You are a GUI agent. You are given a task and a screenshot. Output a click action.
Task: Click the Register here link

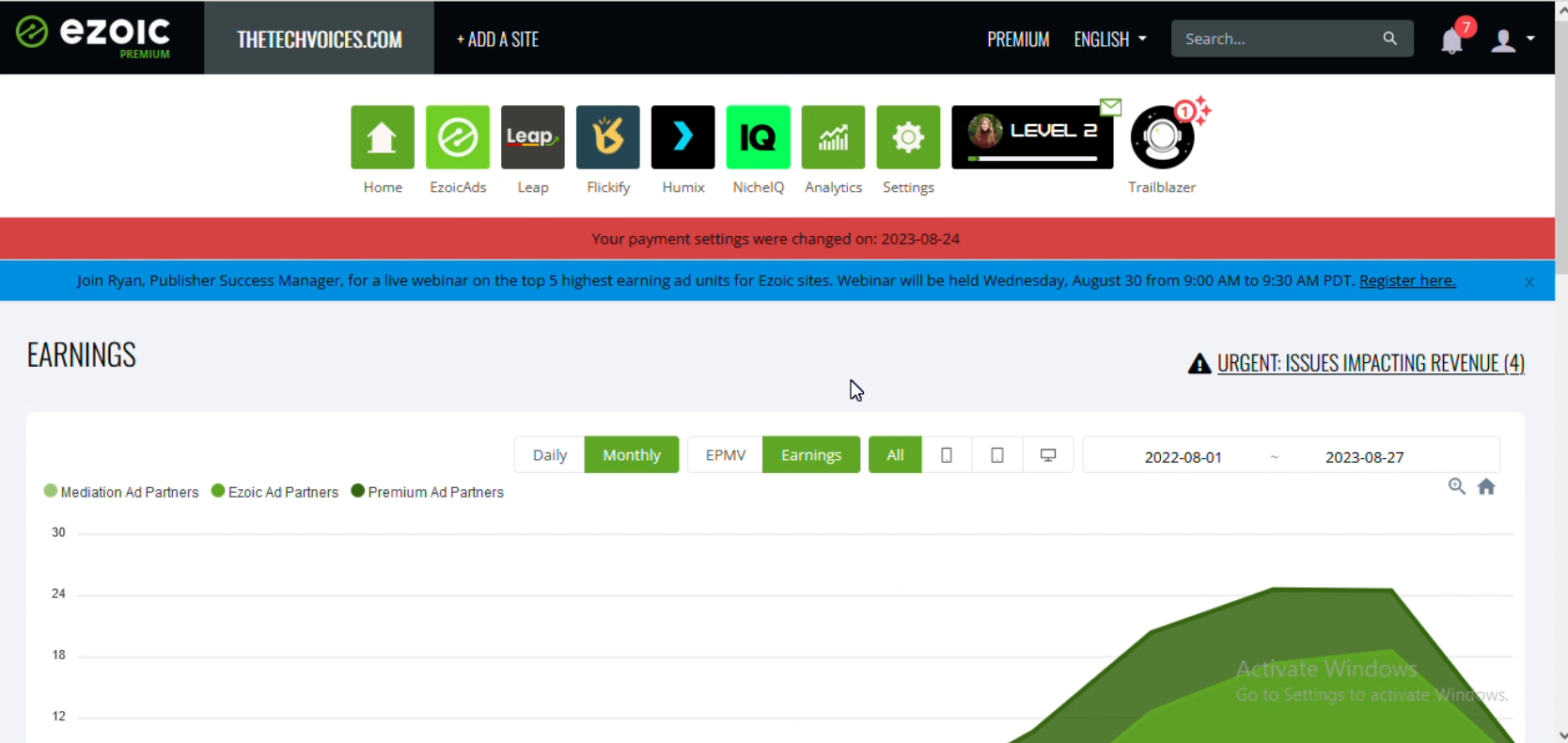click(x=1407, y=280)
